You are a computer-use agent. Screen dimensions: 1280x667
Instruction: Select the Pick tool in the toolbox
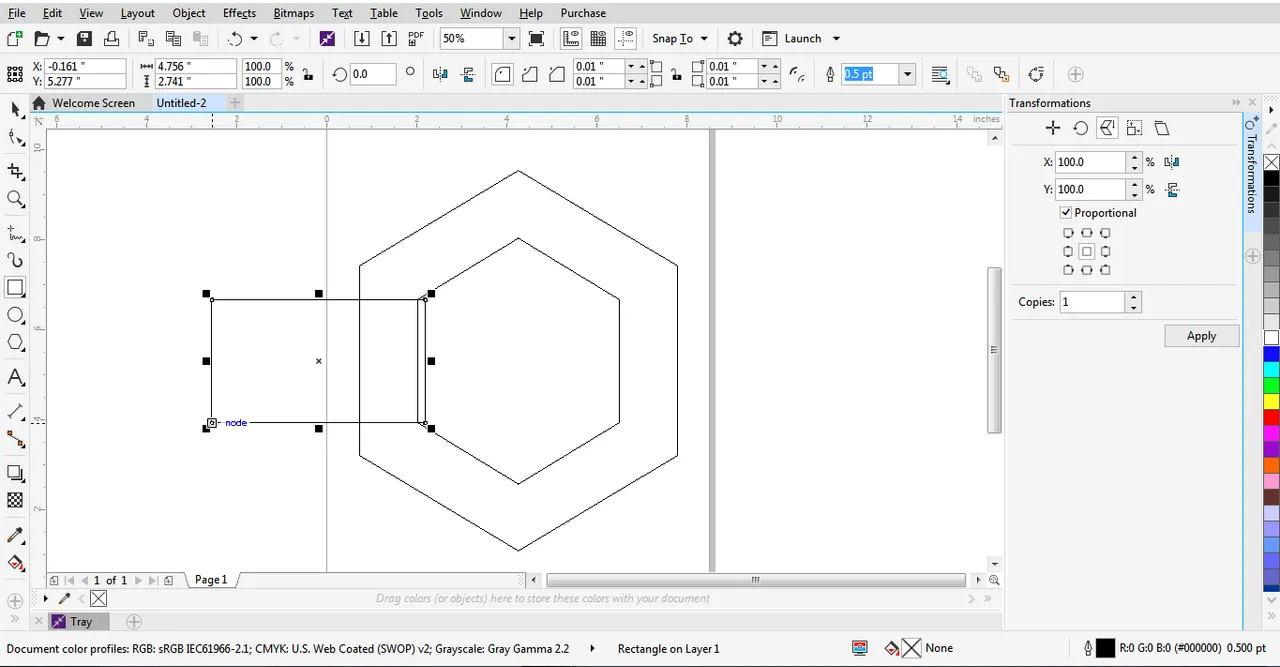(15, 109)
